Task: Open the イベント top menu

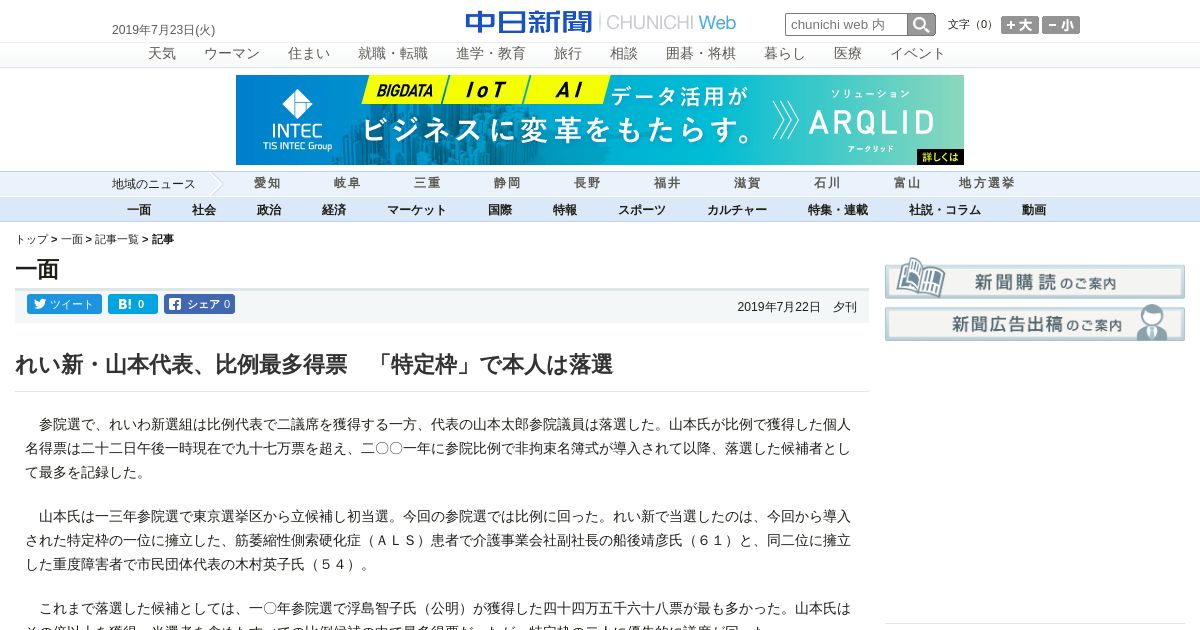Action: click(x=918, y=54)
